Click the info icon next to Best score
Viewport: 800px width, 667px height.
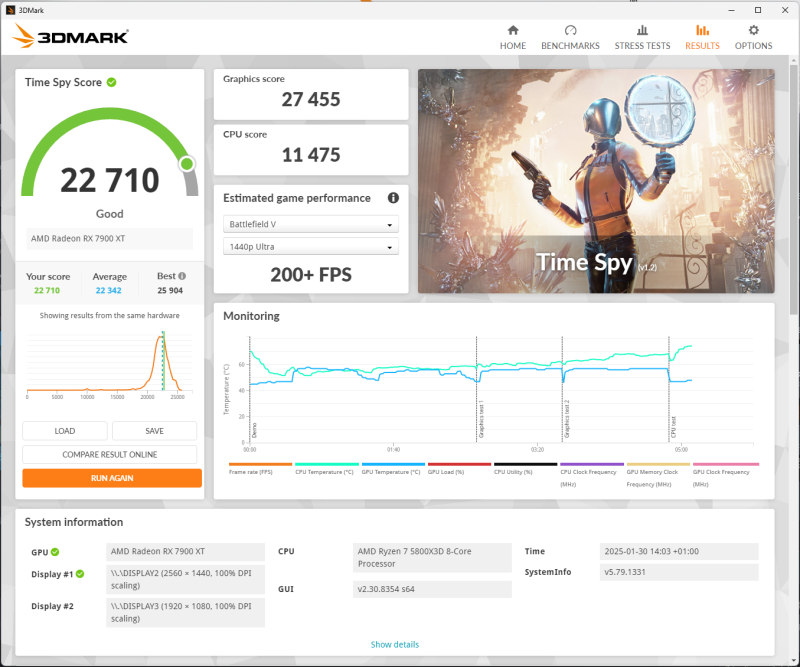(182, 276)
